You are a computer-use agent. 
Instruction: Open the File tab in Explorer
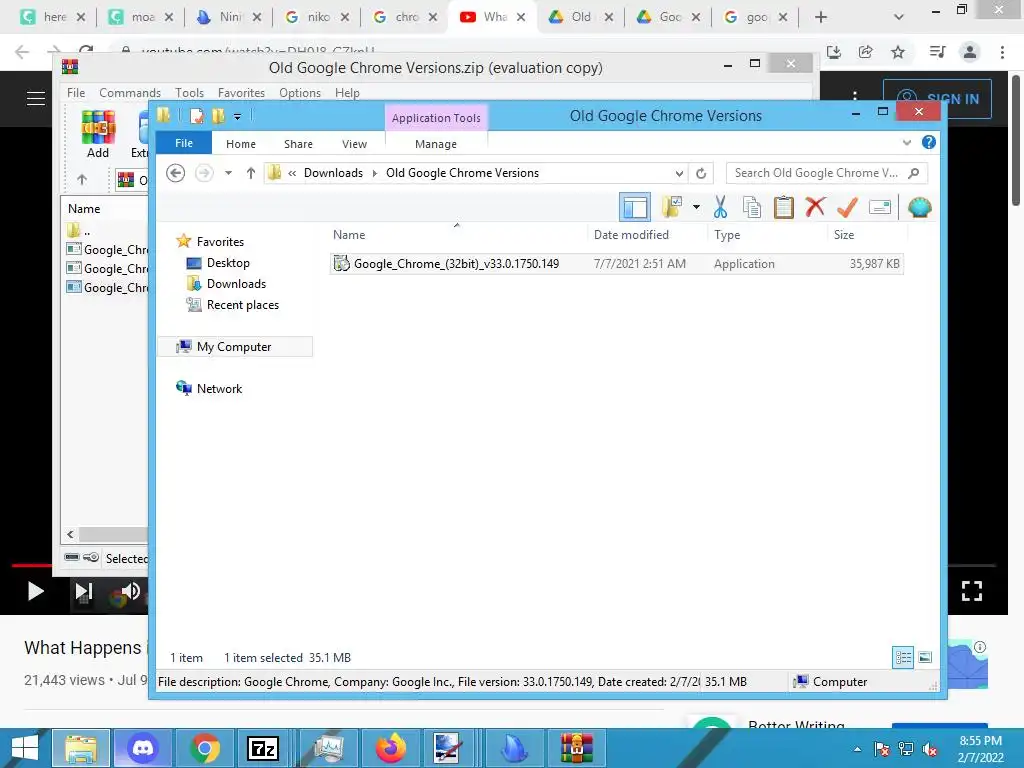coord(184,143)
